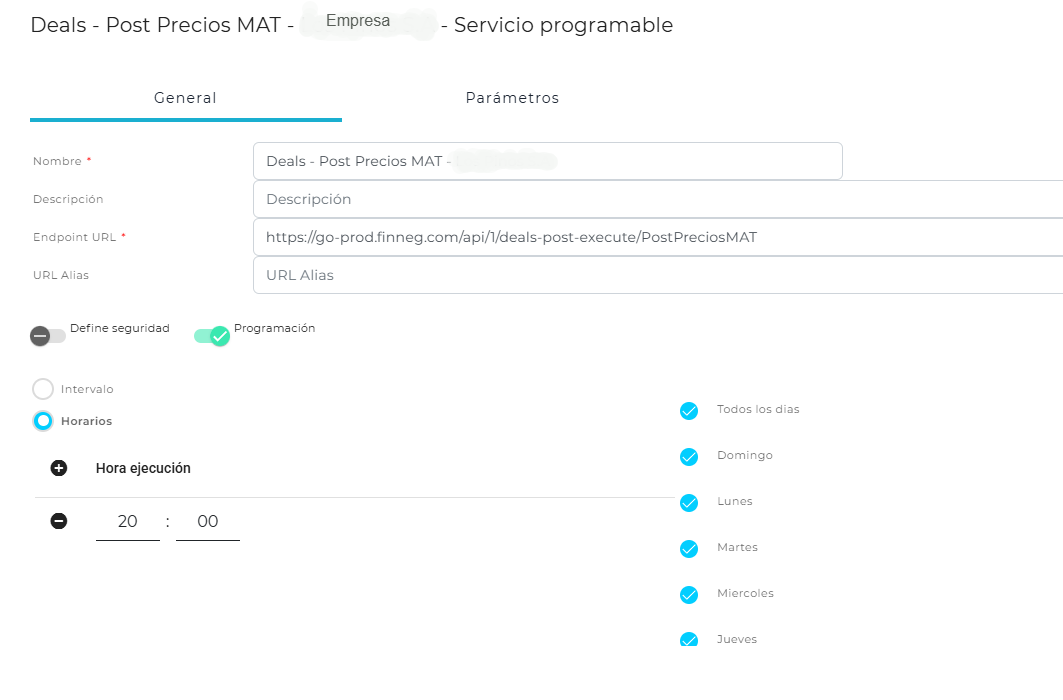Click the Nombre input field
The height and width of the screenshot is (700, 1063).
click(x=547, y=161)
